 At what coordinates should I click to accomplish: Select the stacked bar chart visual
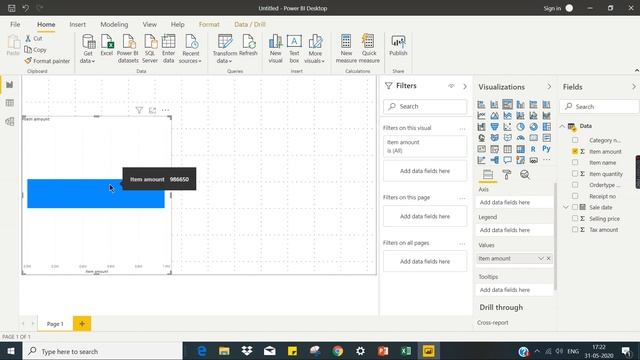[481, 104]
